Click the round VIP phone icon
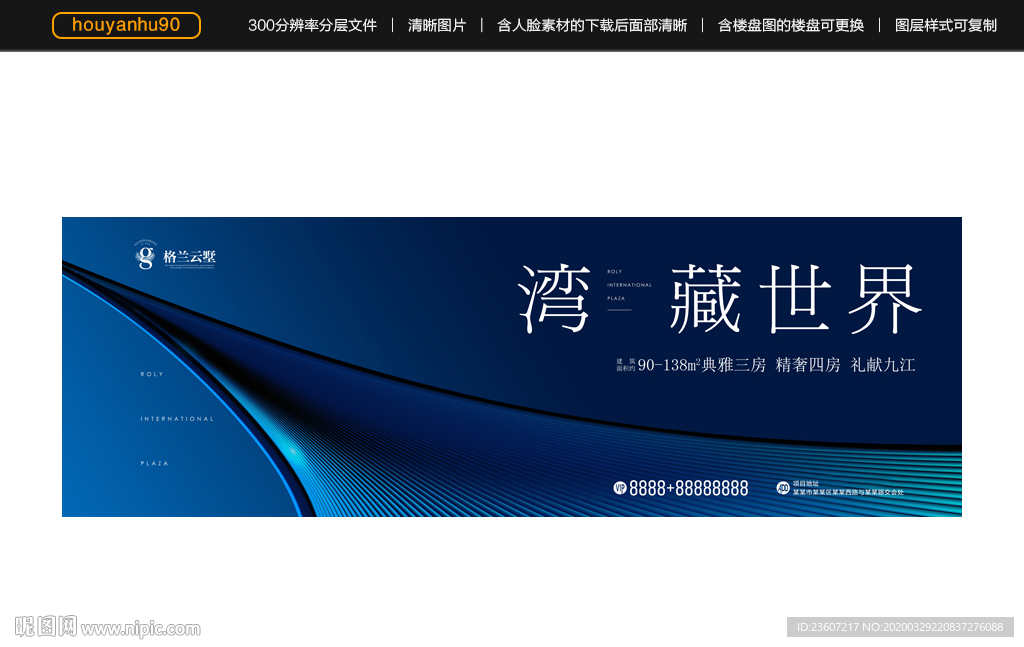Viewport: 1024px width, 647px height. [619, 488]
